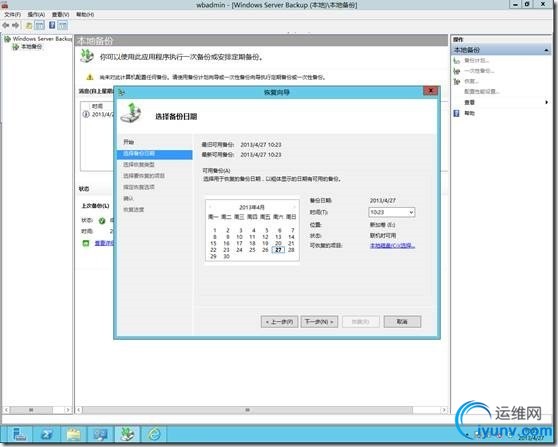The height and width of the screenshot is (447, 558).
Task: Click the status info link under 上次备份
Action: (104, 243)
